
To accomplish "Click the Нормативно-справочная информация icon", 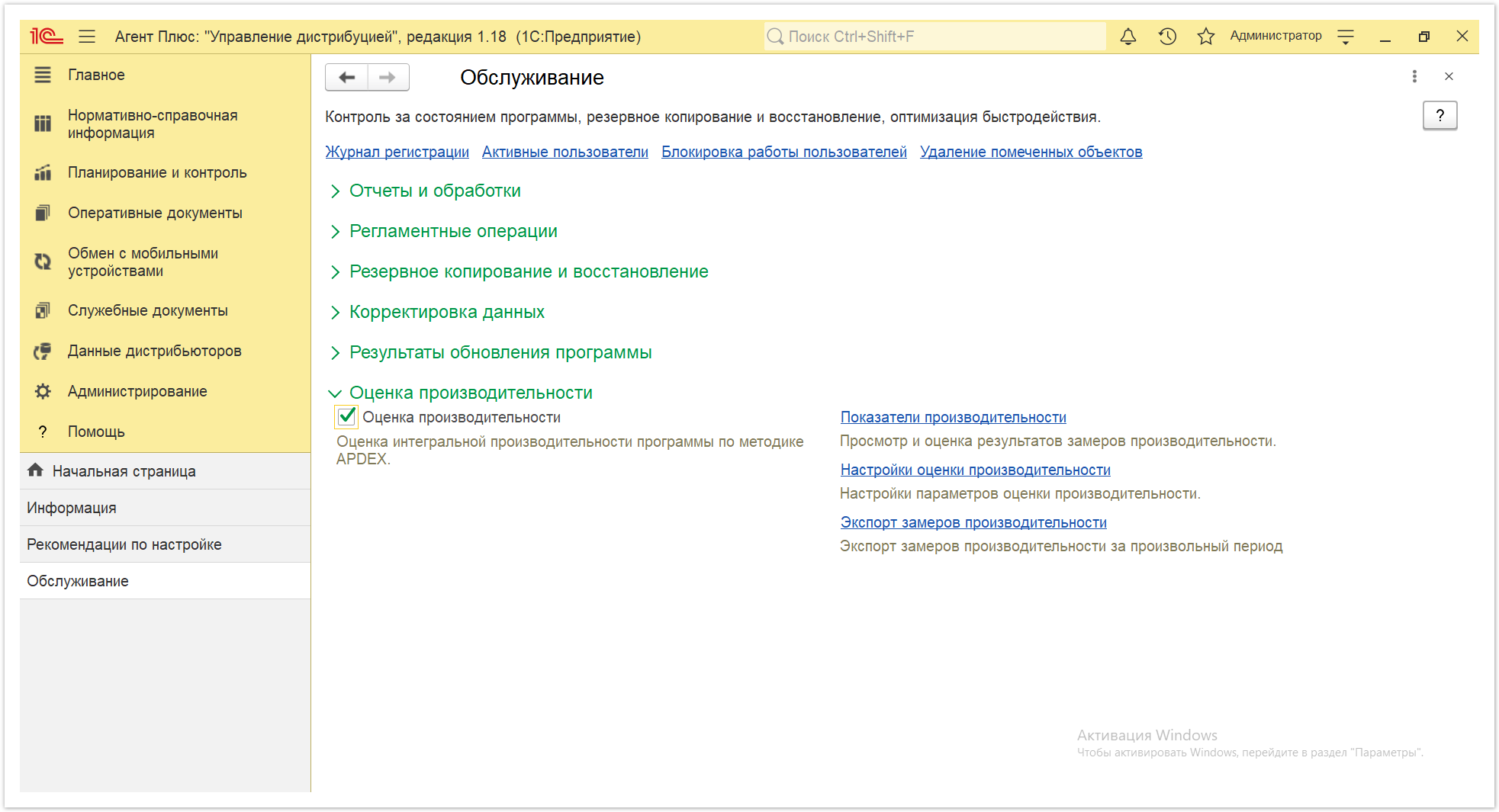I will click(x=43, y=124).
